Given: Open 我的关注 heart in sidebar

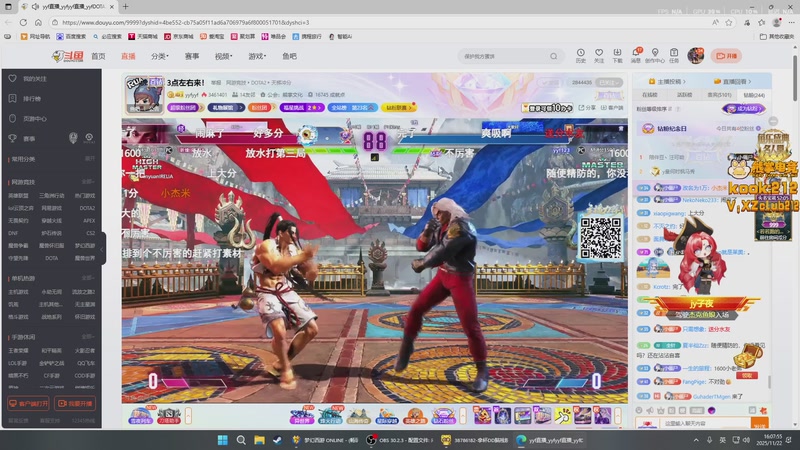Looking at the screenshot, I should (x=13, y=79).
